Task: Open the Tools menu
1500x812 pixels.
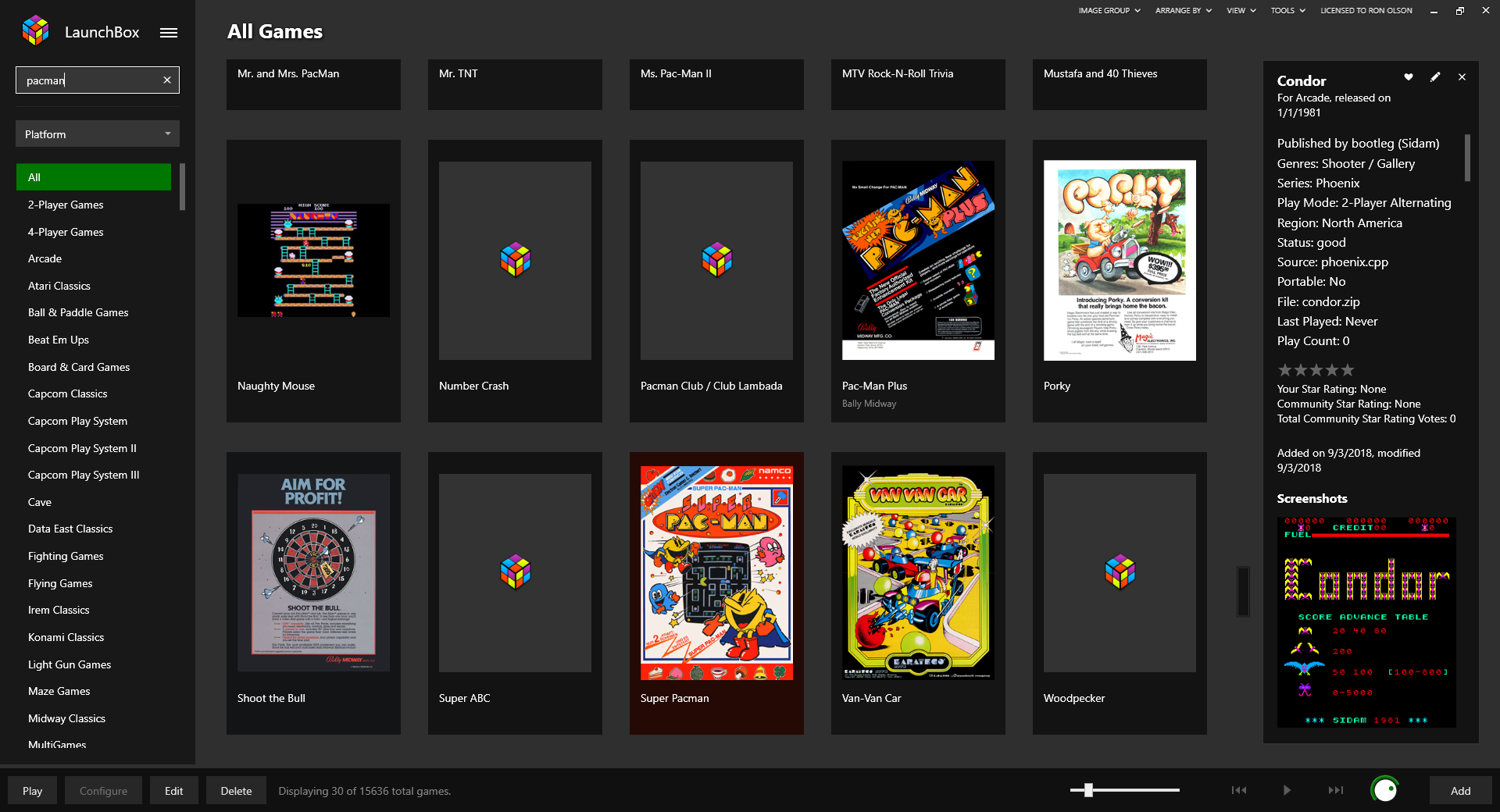Action: coord(1287,11)
